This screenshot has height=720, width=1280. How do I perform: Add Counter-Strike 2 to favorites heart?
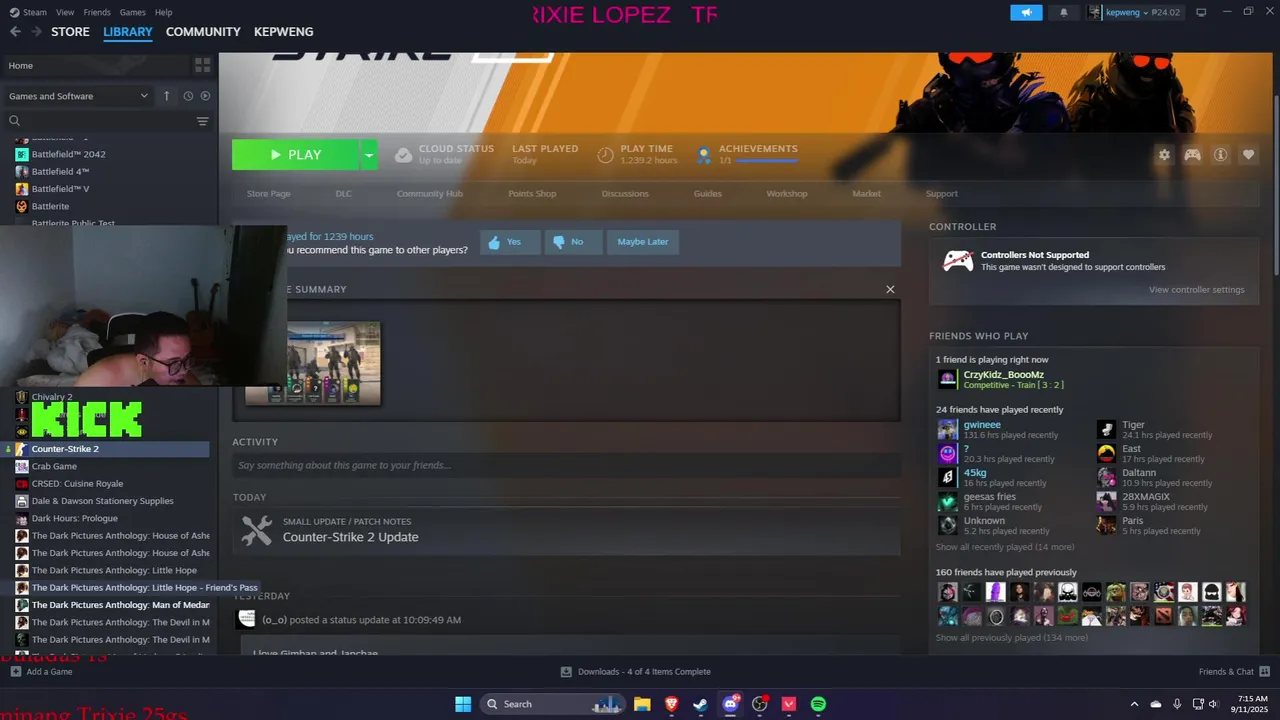click(1248, 155)
